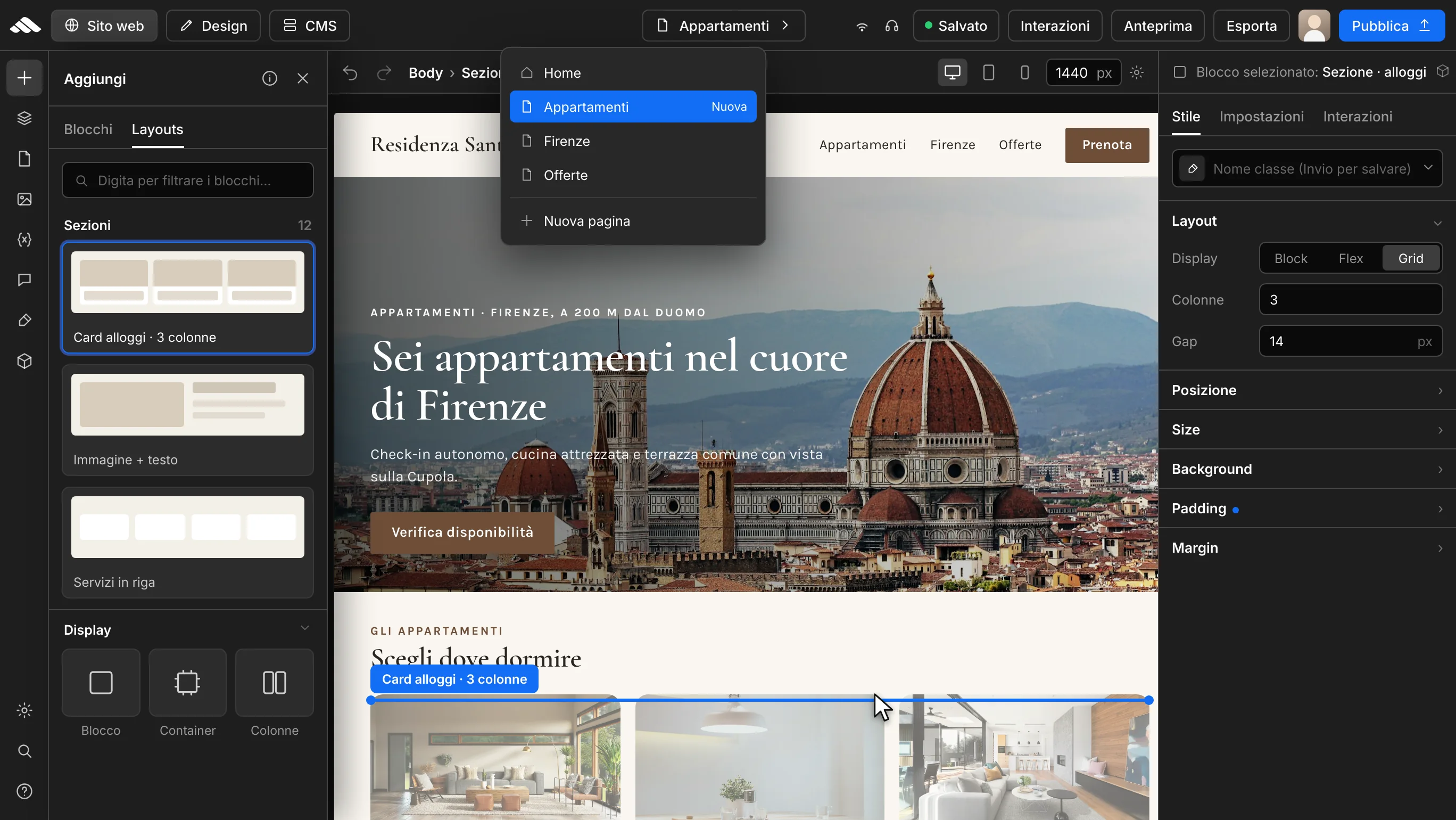Click the Search magnifier icon in left sidebar

[24, 751]
